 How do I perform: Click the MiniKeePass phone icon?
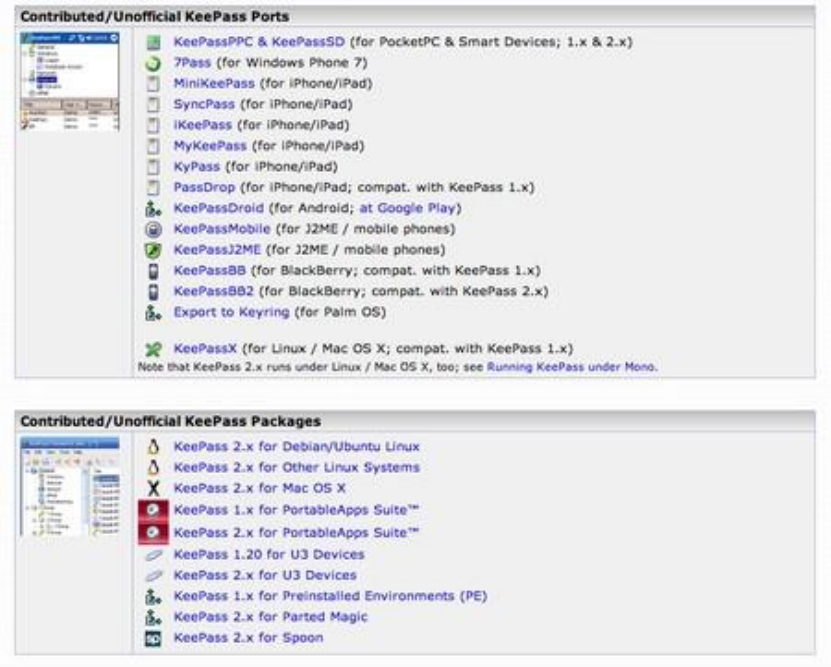[153, 84]
